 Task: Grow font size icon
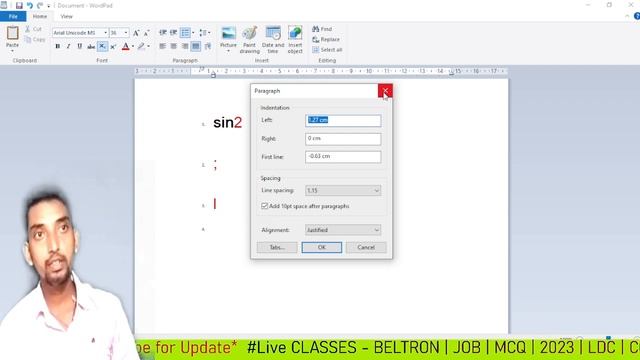136,33
